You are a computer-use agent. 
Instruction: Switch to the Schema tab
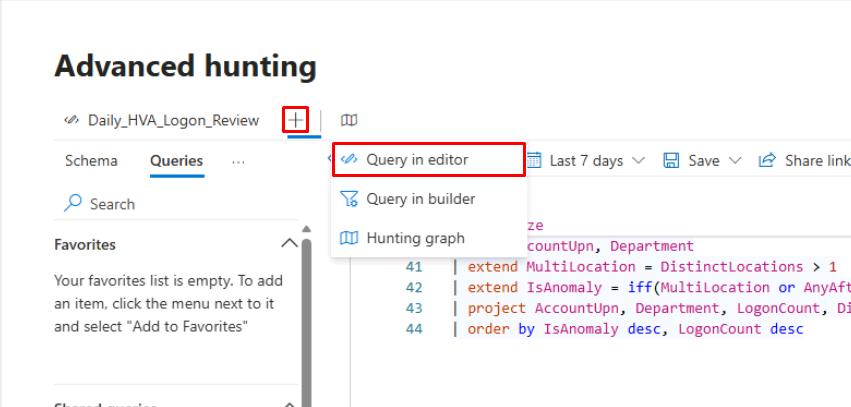tap(91, 161)
